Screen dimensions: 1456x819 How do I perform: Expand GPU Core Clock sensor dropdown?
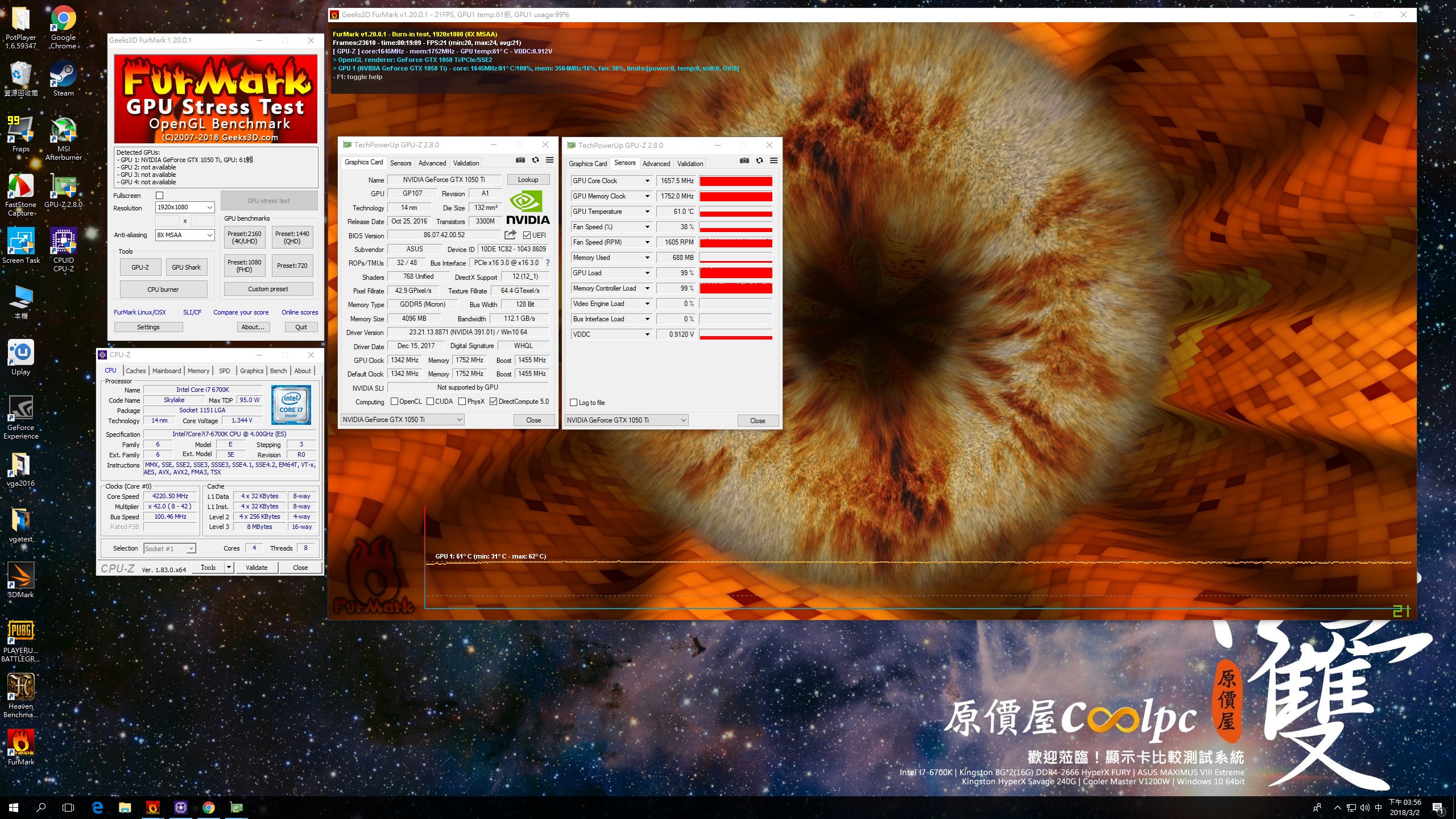pyautogui.click(x=647, y=181)
